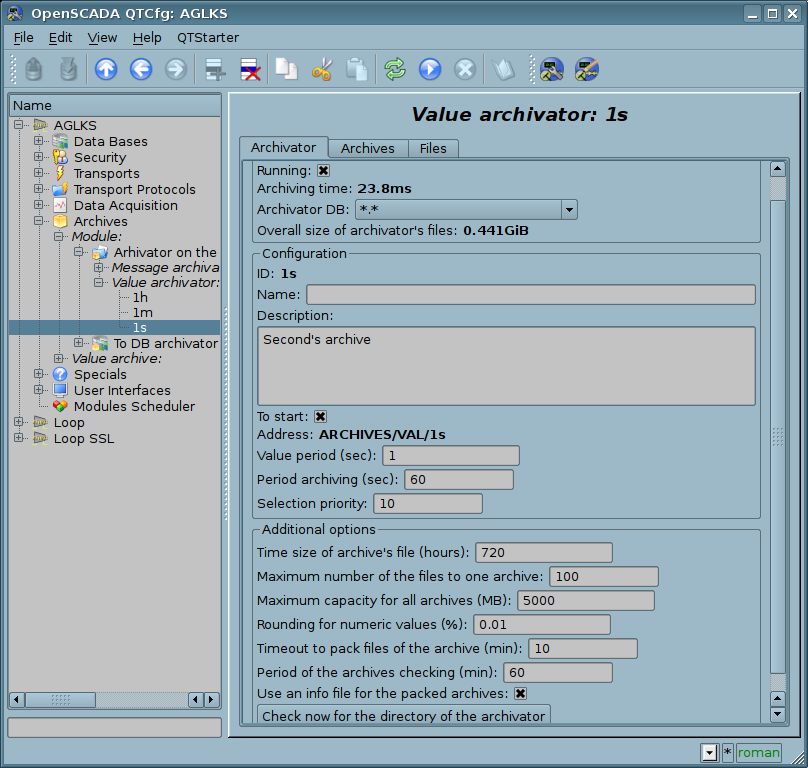
Task: Uncheck the To start checkbox
Action: tap(320, 417)
